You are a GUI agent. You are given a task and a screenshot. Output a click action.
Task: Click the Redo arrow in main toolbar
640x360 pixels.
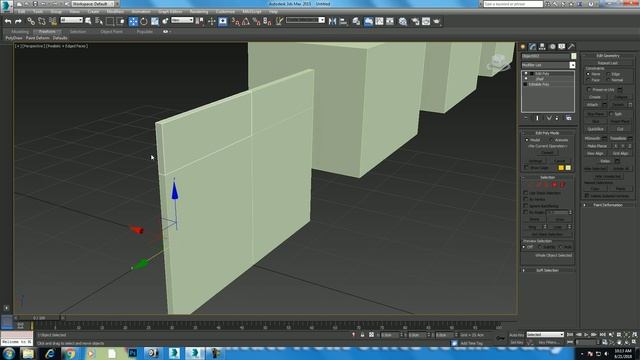point(18,21)
